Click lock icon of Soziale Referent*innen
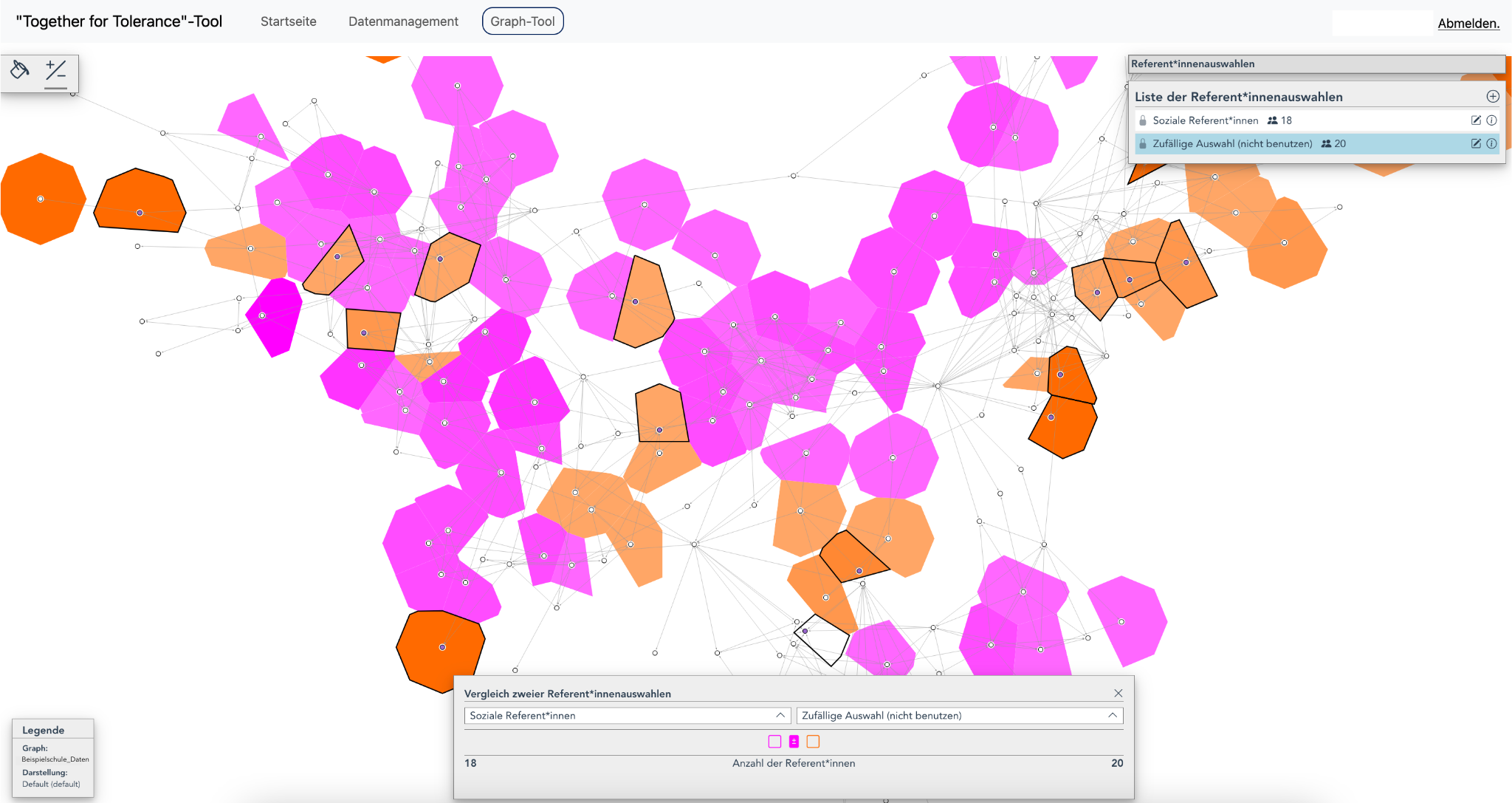Viewport: 1512px width, 803px height. coord(1143,120)
